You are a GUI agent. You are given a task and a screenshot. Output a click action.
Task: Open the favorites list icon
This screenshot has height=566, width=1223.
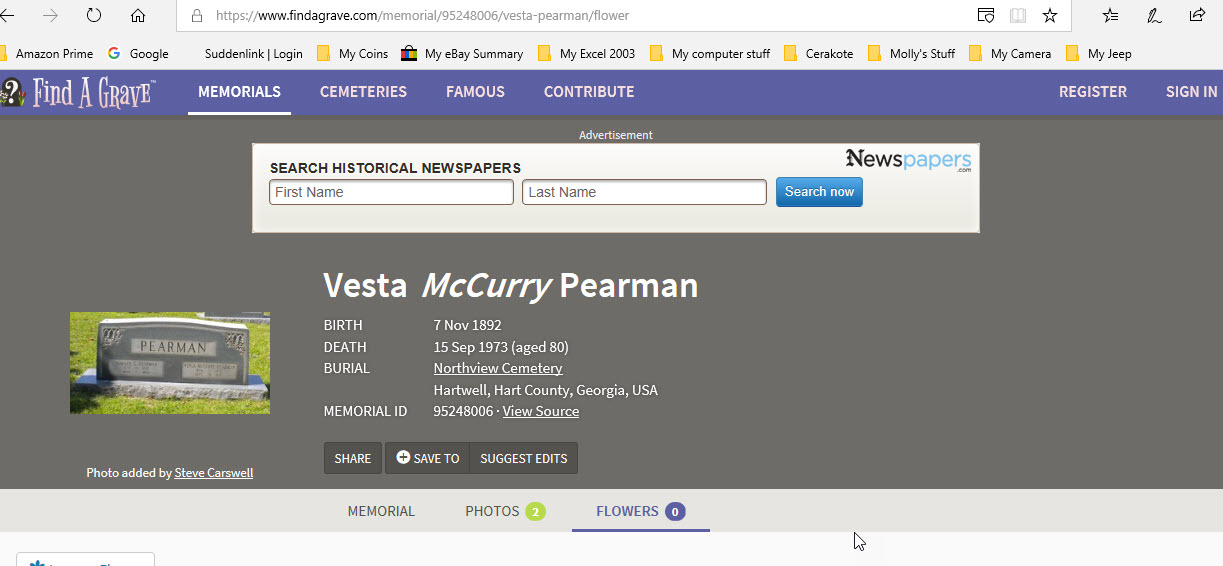pyautogui.click(x=1110, y=16)
